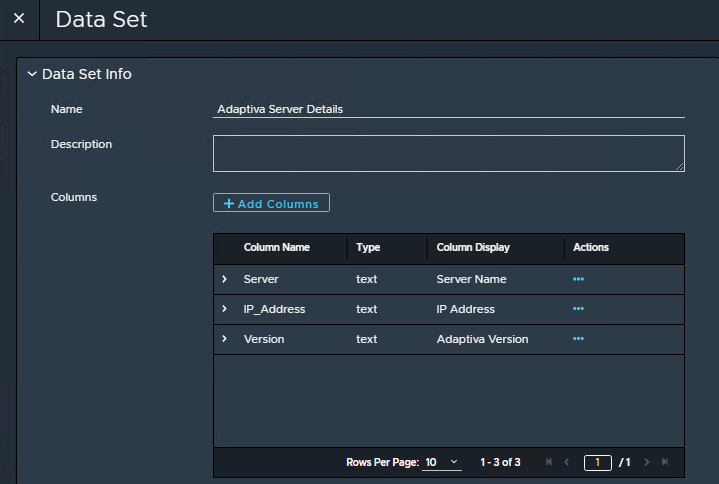Click the Adaptiva Version display cell
Screen dimensions: 719x484
tap(482, 339)
